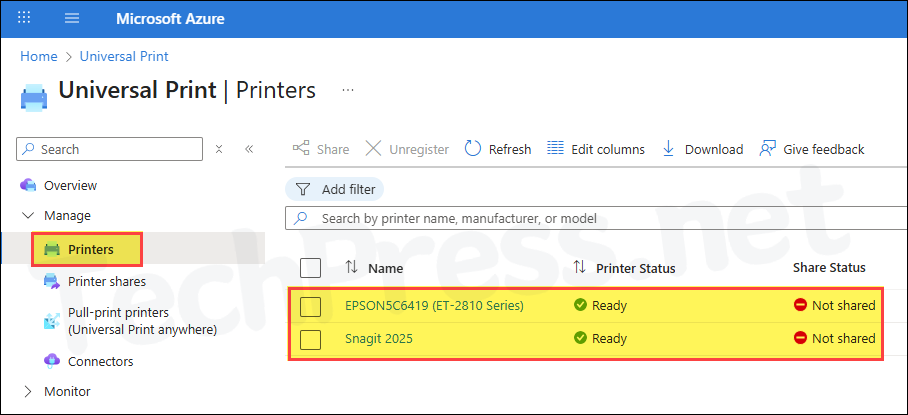The height and width of the screenshot is (415, 908).
Task: Click green check icon for Snagit 2025
Action: click(580, 338)
